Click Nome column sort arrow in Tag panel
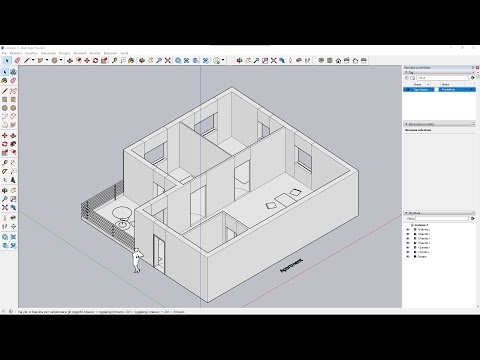Viewport: 480px width, 360px height. coord(428,85)
